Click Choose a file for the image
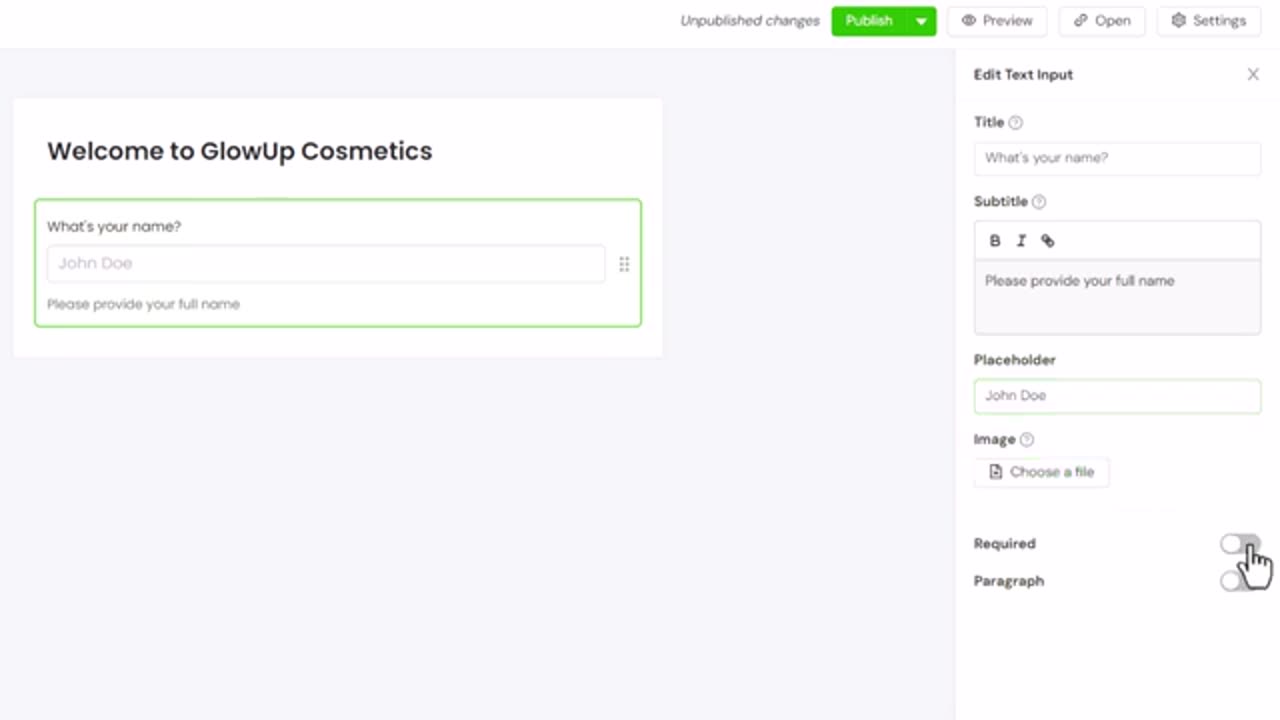Viewport: 1280px width, 720px height. pyautogui.click(x=1041, y=472)
